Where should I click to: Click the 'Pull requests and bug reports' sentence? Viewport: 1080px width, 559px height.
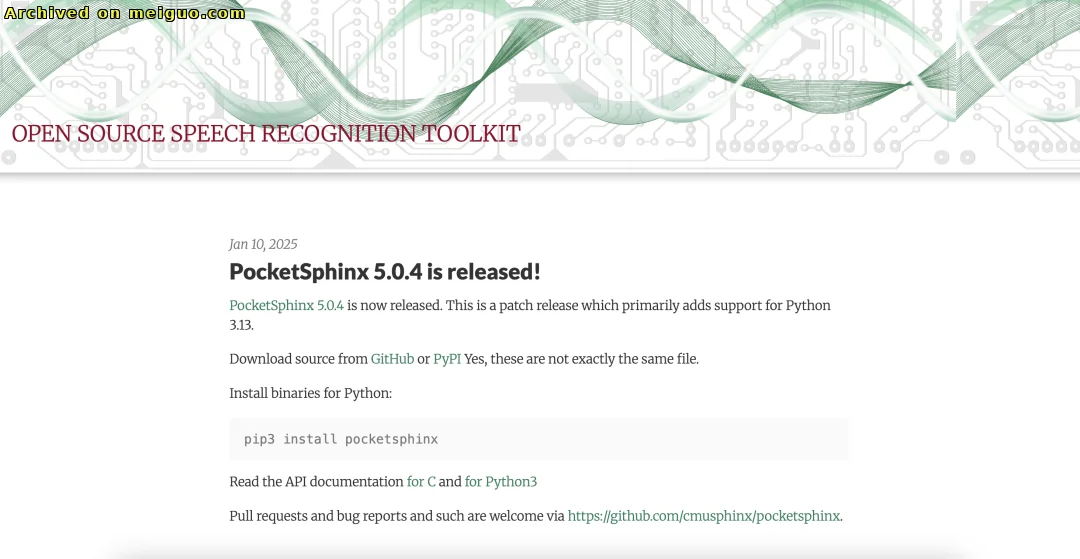397,516
